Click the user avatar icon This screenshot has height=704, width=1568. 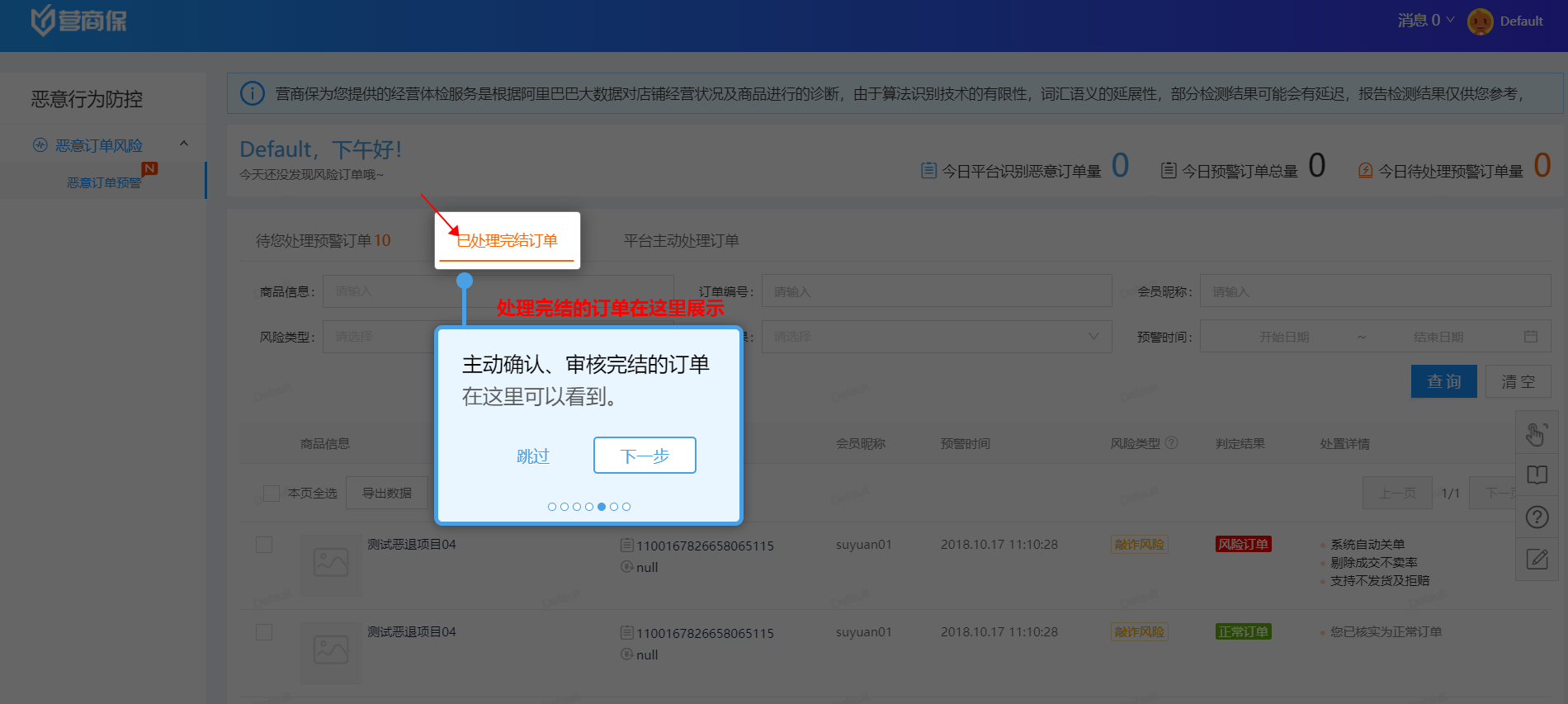pos(1480,21)
